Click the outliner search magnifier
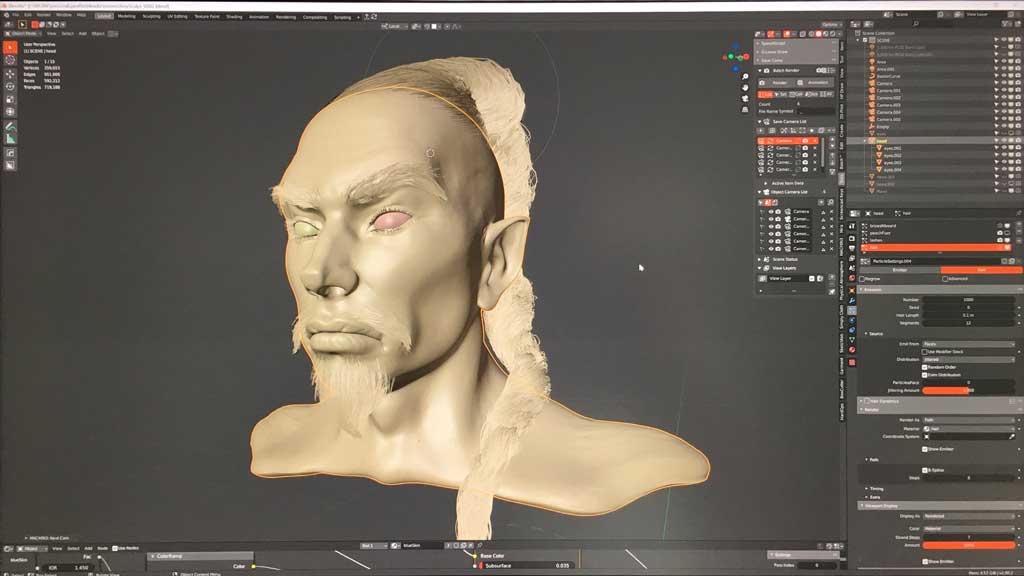This screenshot has width=1024, height=576. click(x=916, y=24)
